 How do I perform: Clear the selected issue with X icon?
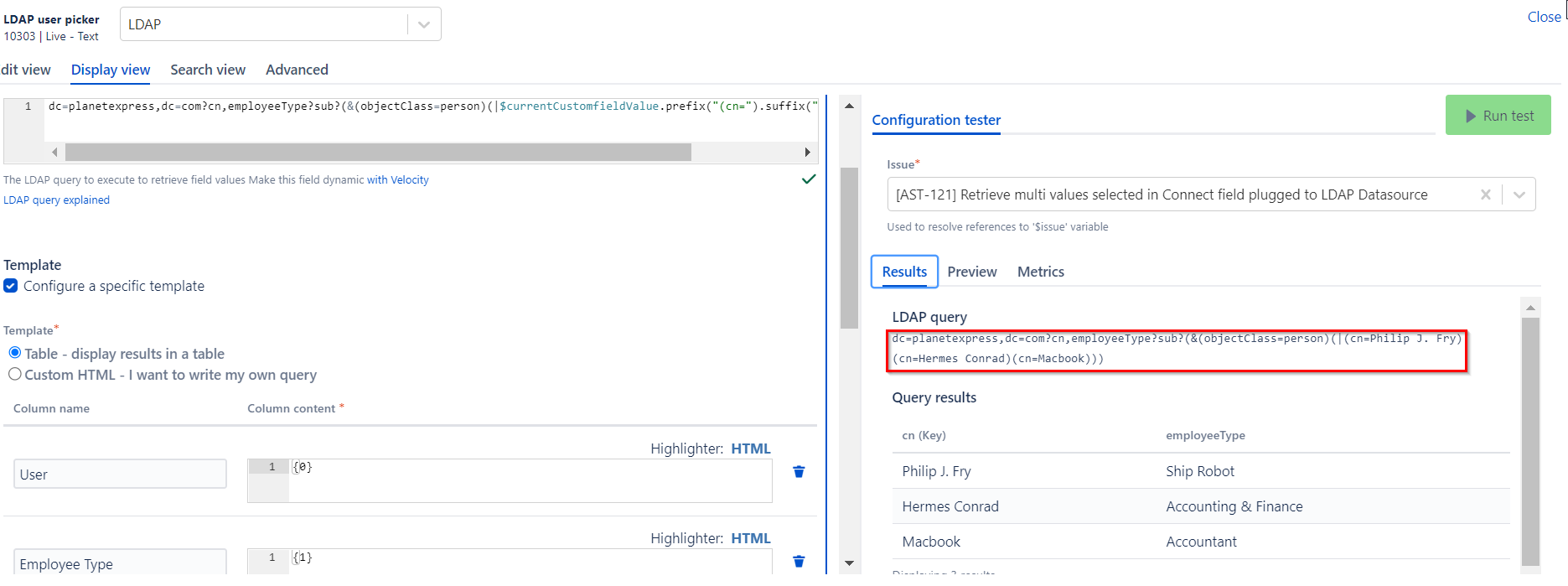[1485, 194]
